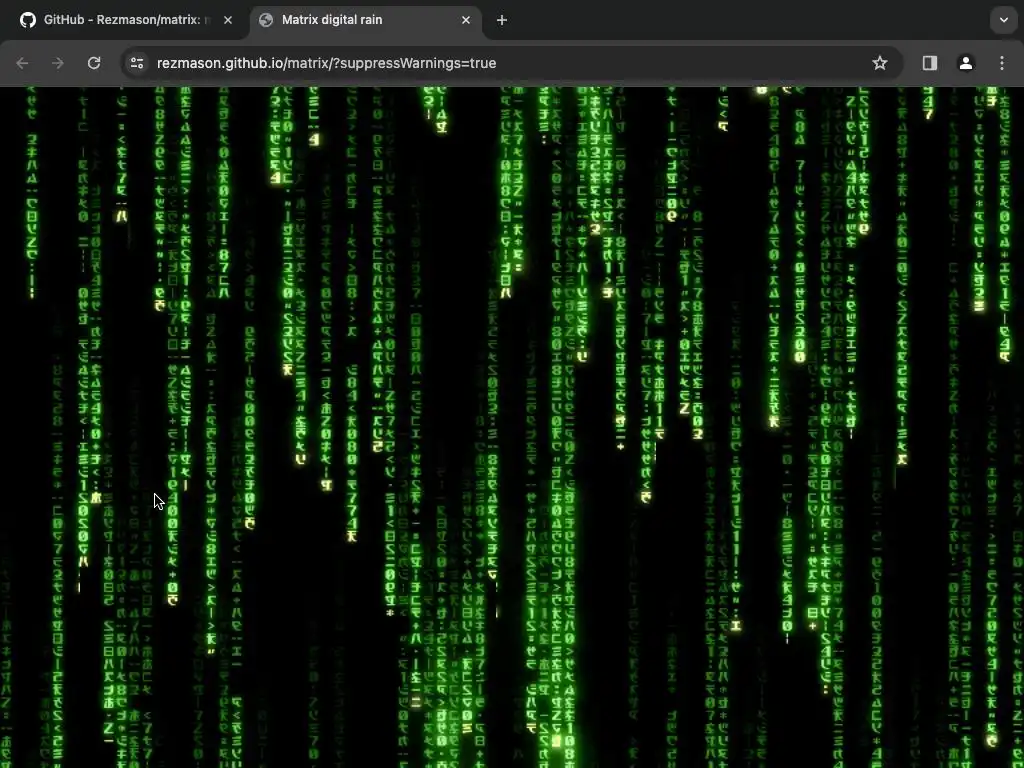Bookmark this page with the star icon
The height and width of the screenshot is (768, 1024).
[x=880, y=63]
